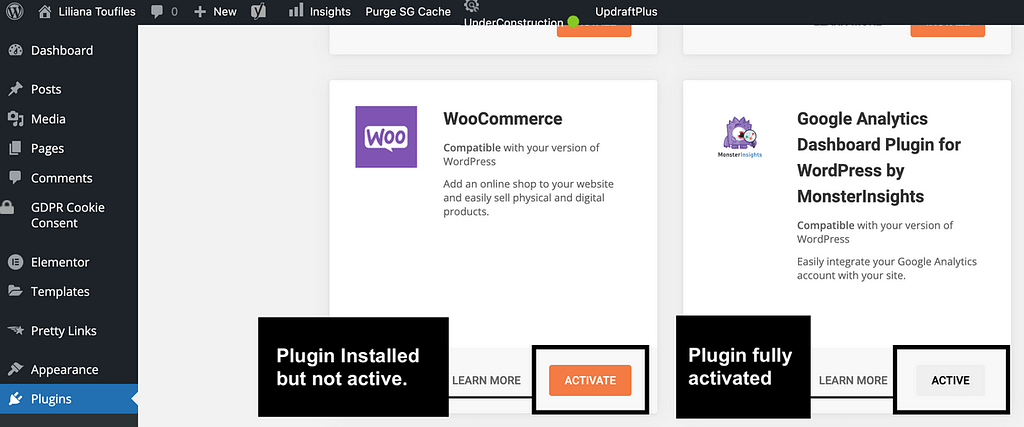Click Purge SG Cache in the admin bar
The height and width of the screenshot is (427, 1024).
coord(408,12)
